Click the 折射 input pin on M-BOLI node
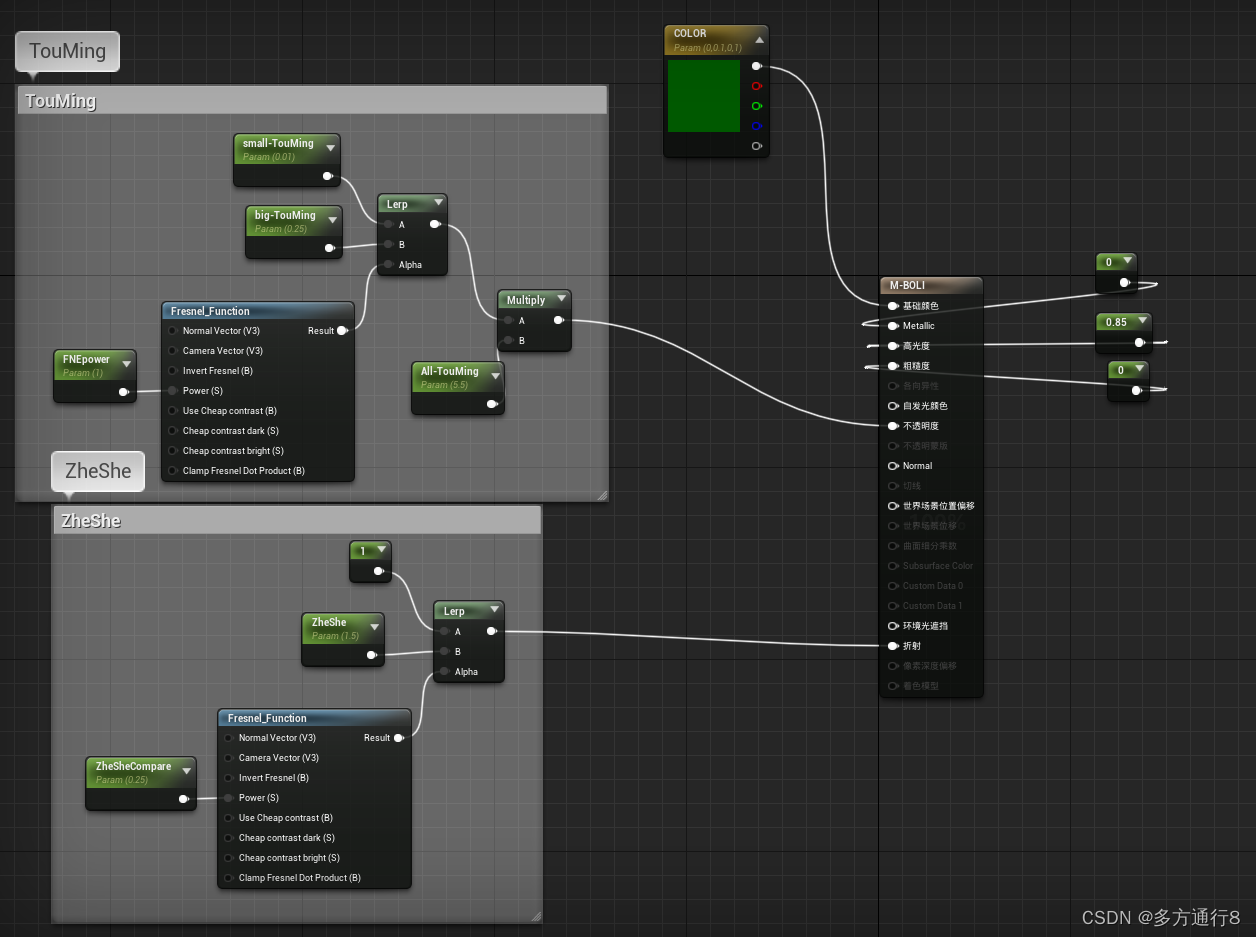Screen dimensions: 1256x937 pos(893,645)
